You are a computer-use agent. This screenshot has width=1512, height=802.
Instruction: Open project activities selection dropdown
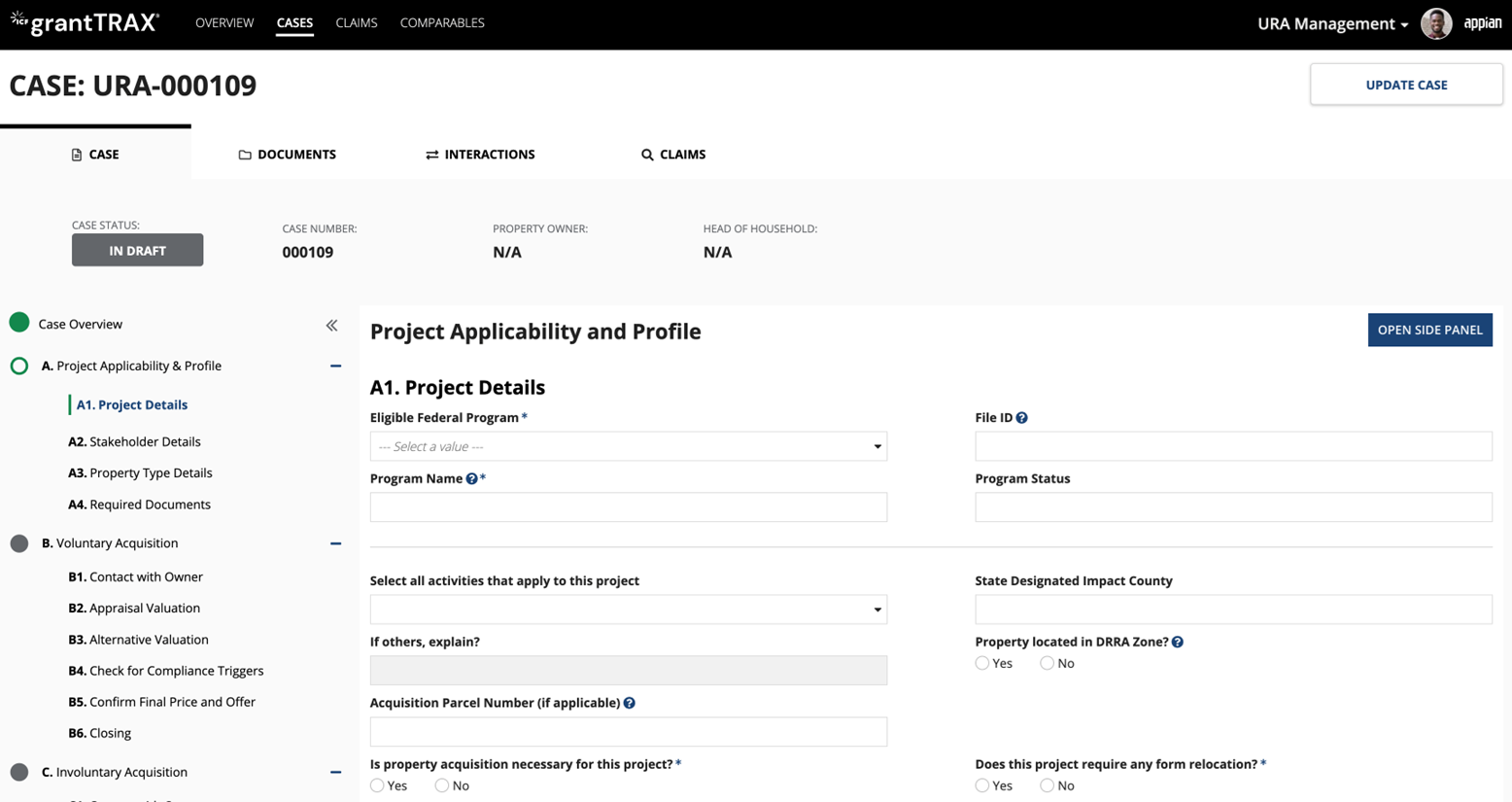(628, 610)
